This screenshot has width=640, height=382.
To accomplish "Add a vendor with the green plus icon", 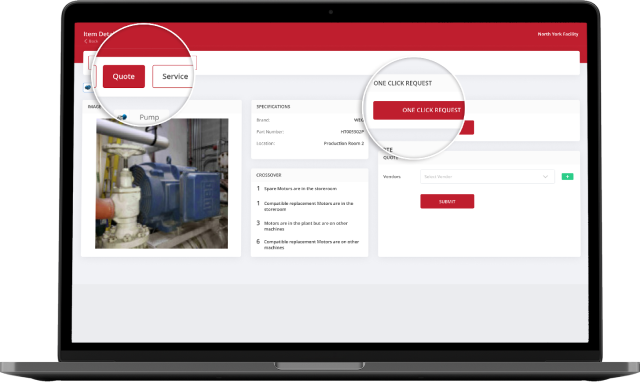I will click(567, 176).
